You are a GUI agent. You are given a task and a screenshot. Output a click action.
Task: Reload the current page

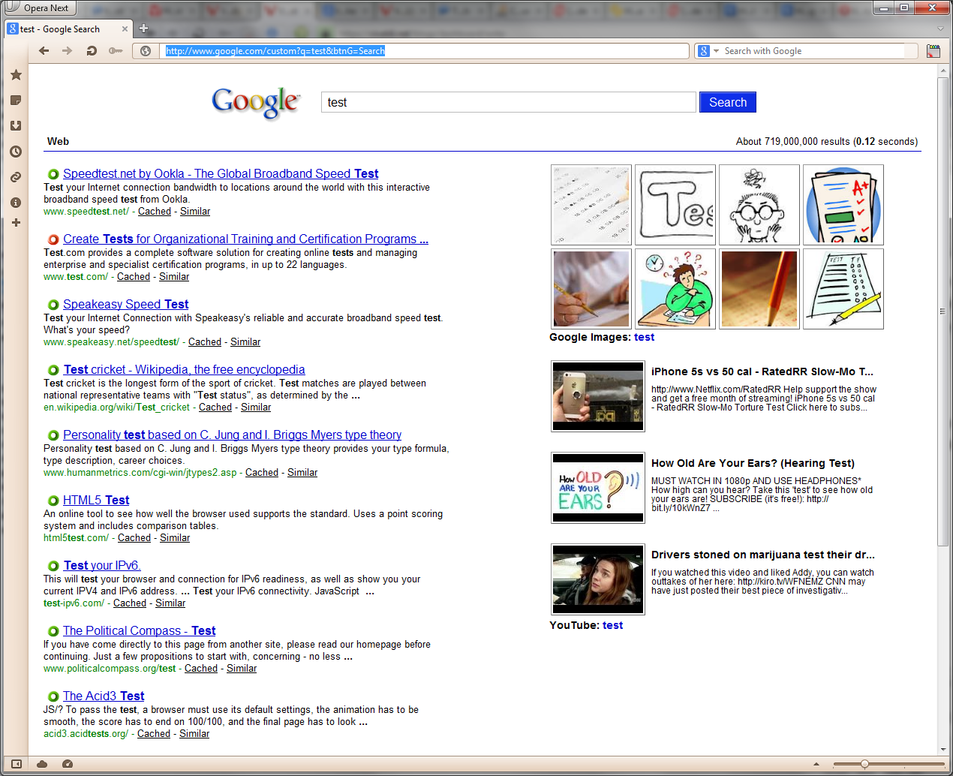tap(92, 51)
